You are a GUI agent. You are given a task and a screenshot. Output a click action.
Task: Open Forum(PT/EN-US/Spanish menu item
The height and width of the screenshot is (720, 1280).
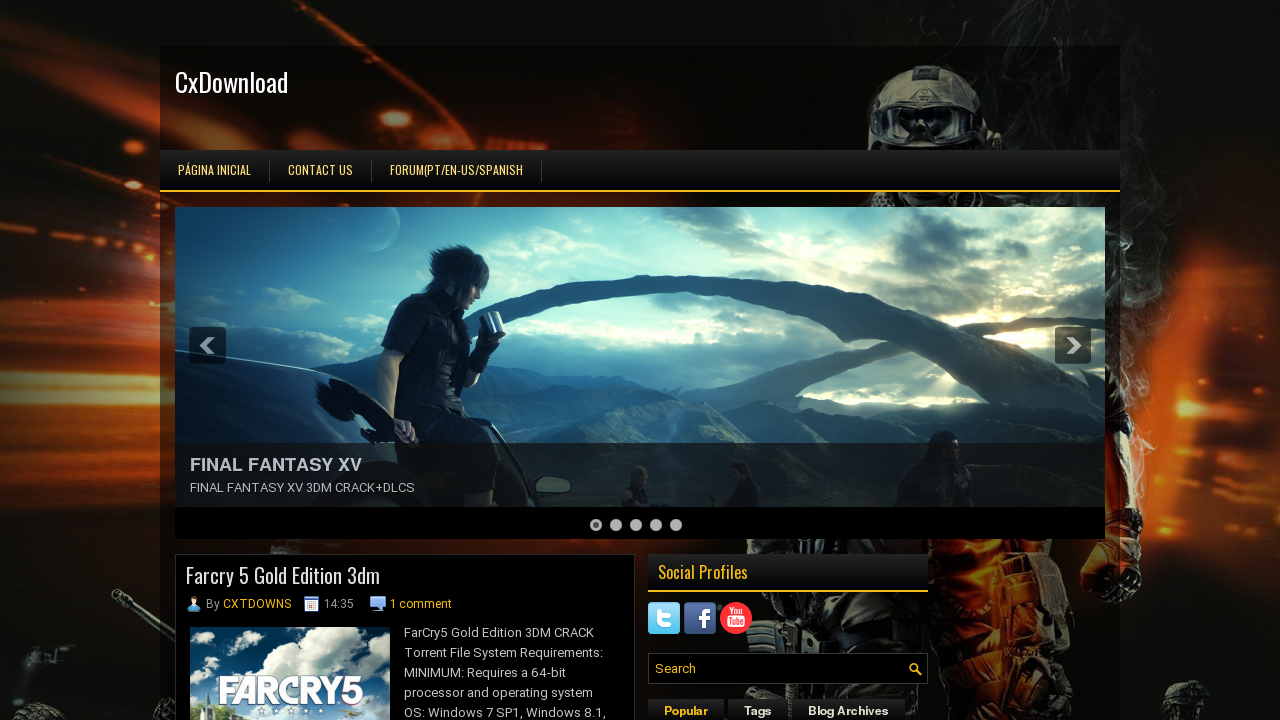456,170
